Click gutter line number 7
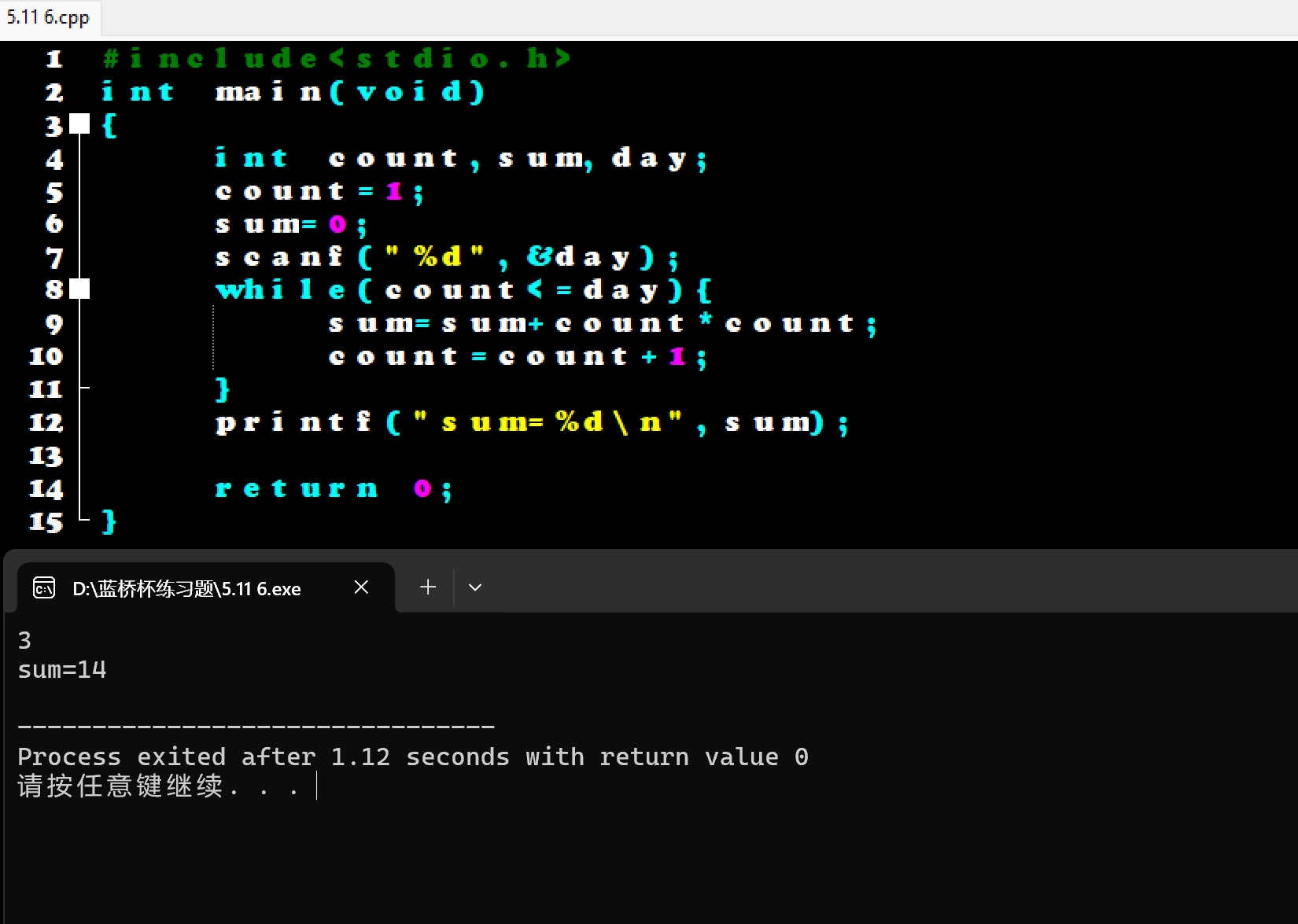 (53, 258)
